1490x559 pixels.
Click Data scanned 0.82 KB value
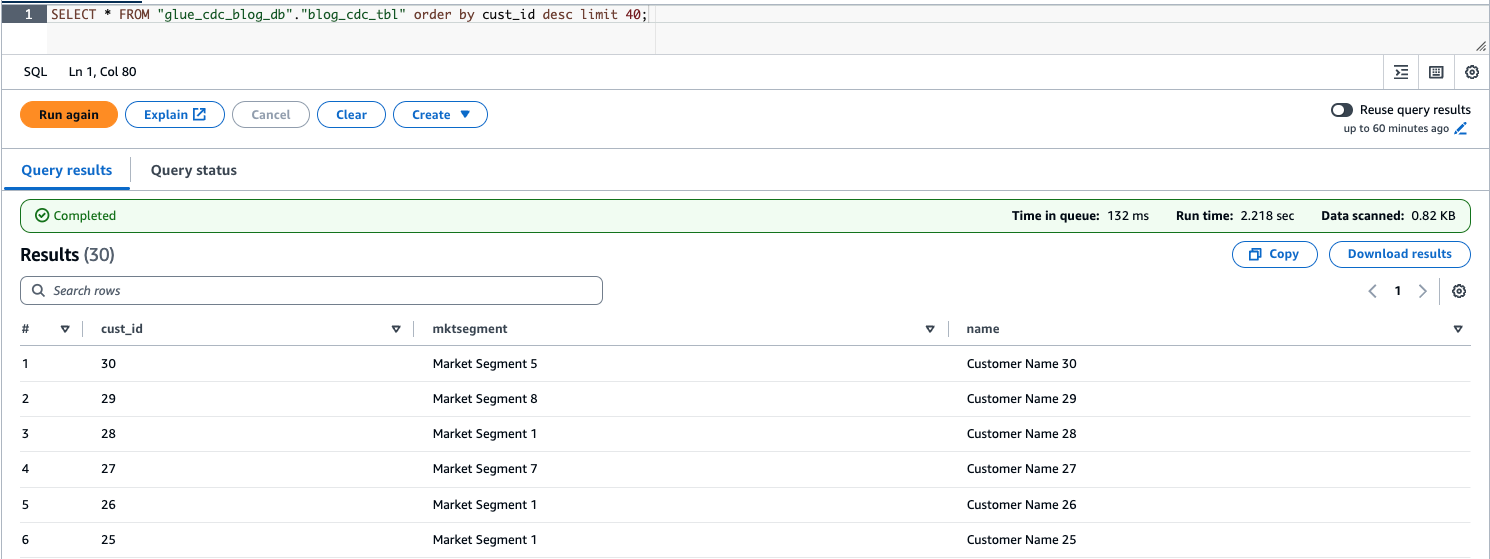point(1433,216)
